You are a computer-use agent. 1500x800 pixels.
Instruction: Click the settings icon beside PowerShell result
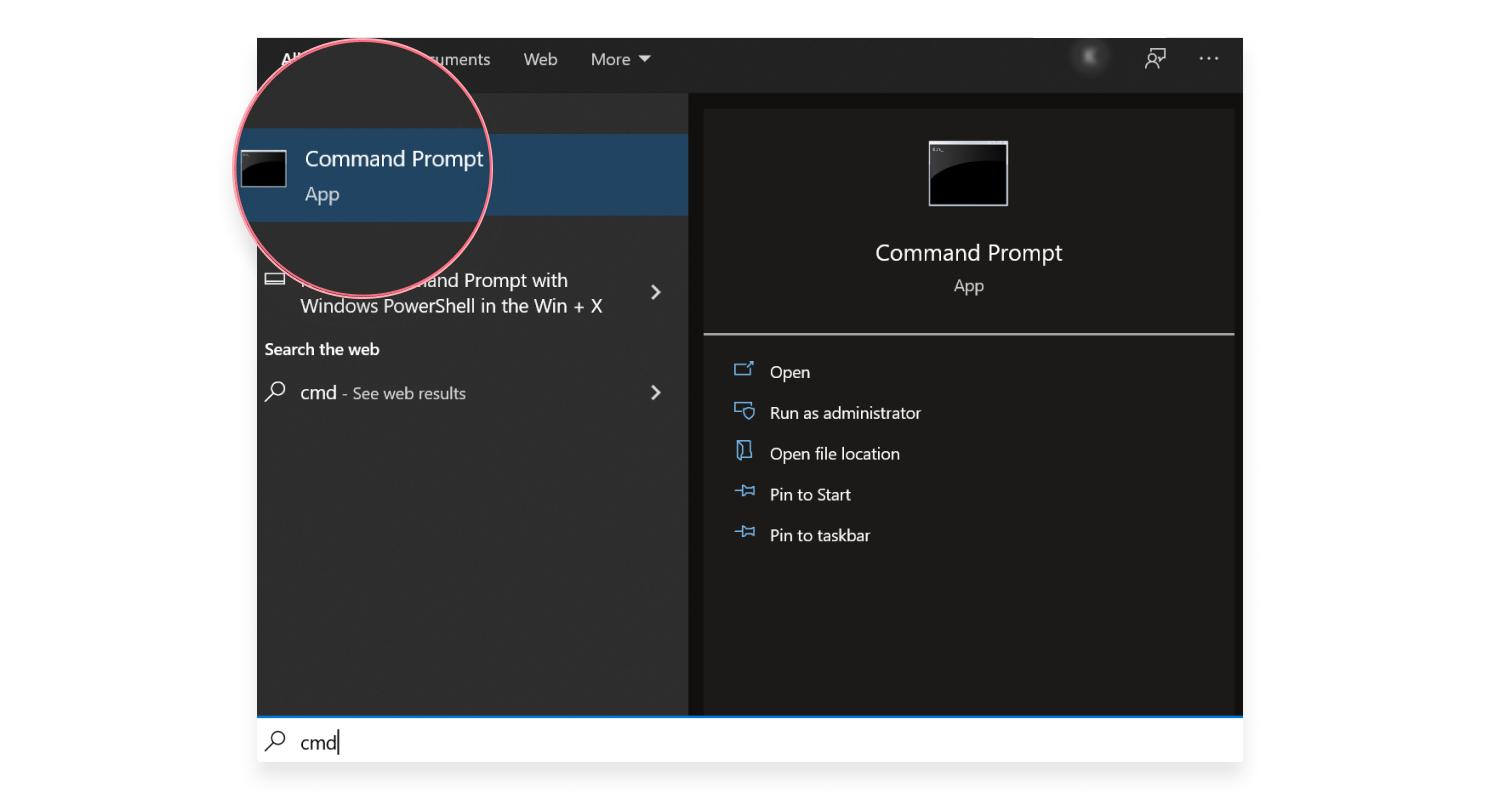[x=274, y=278]
